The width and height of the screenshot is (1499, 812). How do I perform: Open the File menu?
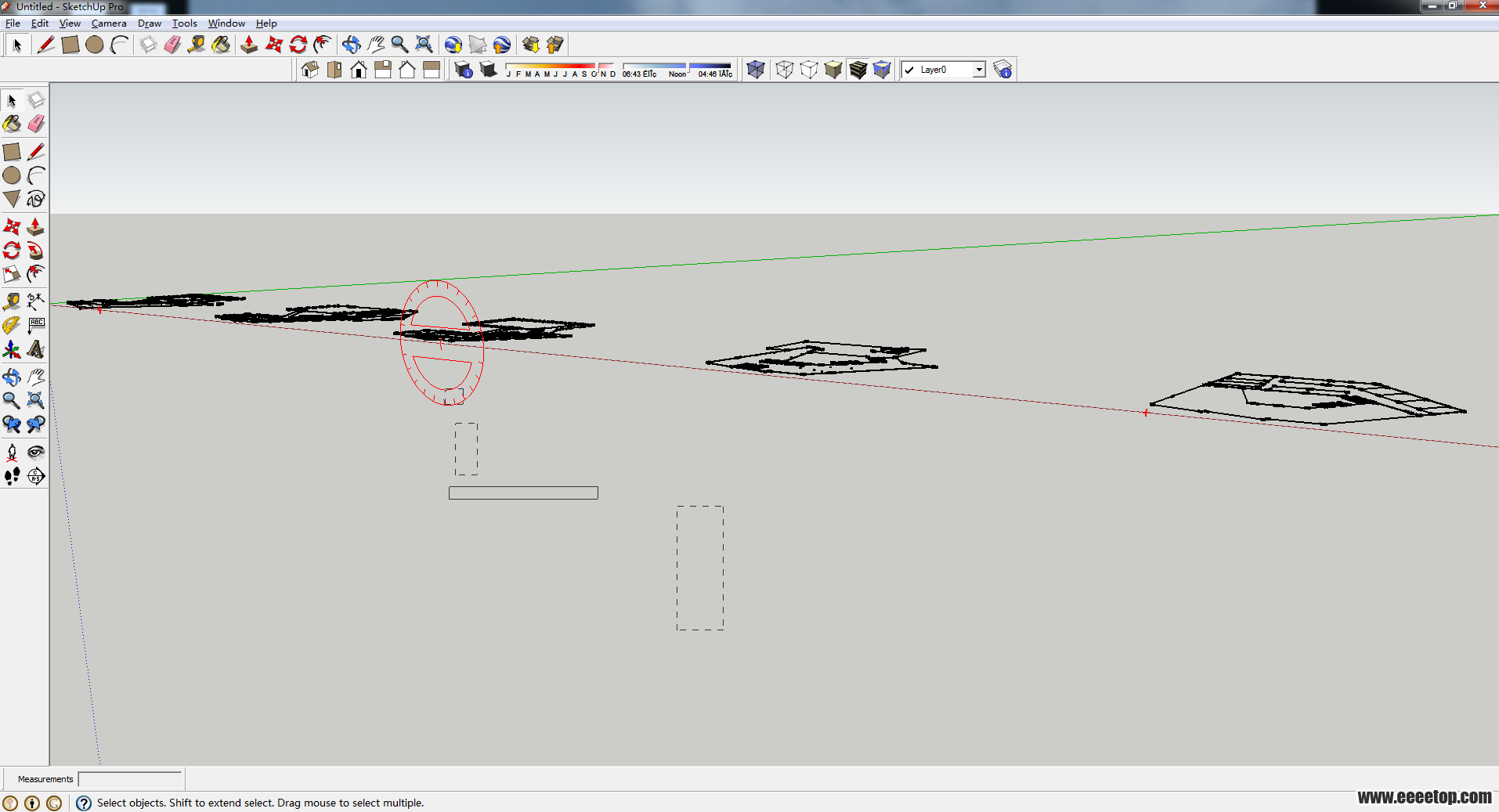pos(13,23)
